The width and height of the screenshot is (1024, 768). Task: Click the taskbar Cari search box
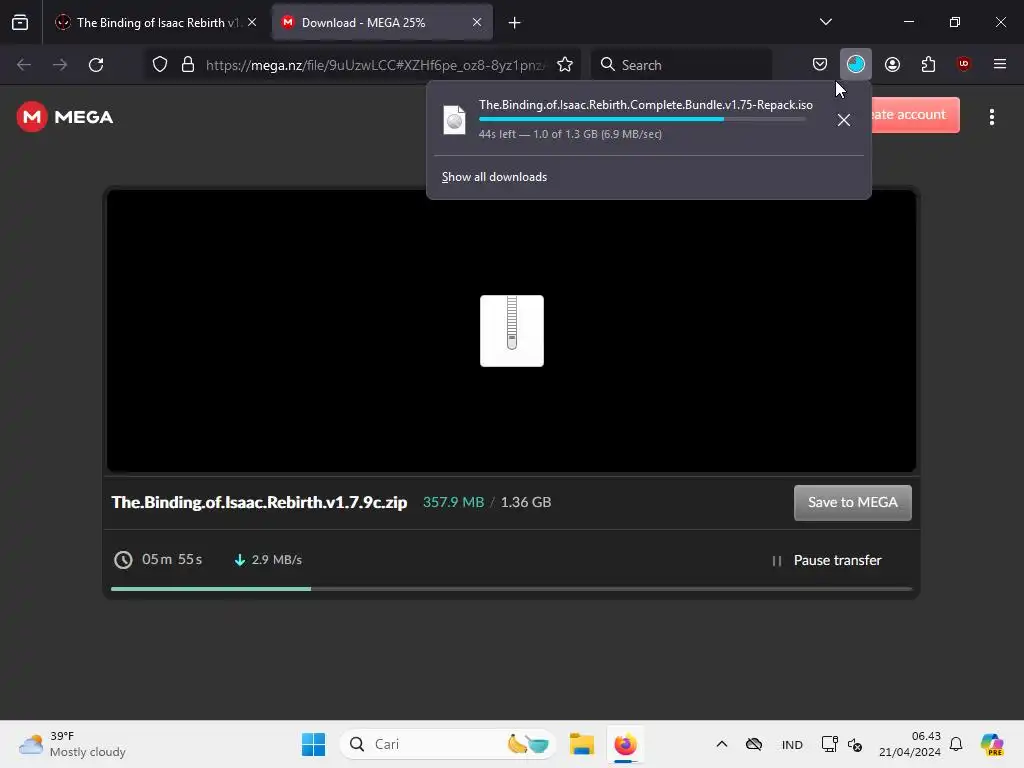point(447,744)
